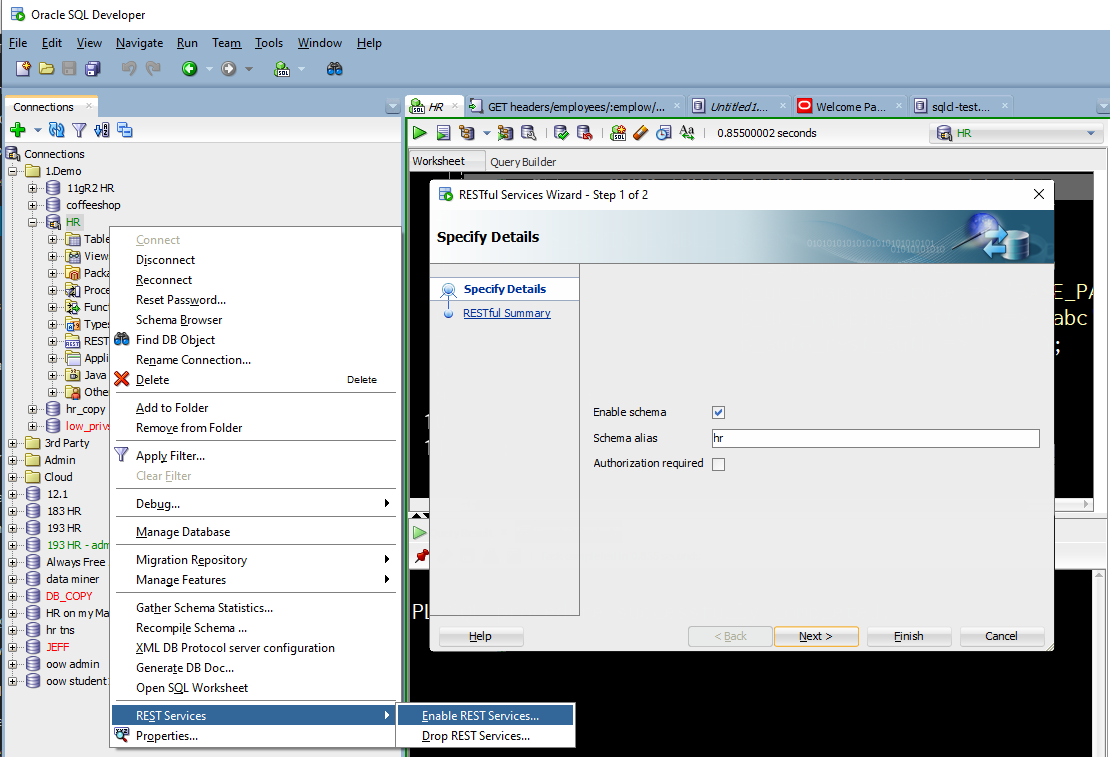Click the Save All icon in main toolbar
Viewport: 1110px width, 757px height.
[x=93, y=69]
